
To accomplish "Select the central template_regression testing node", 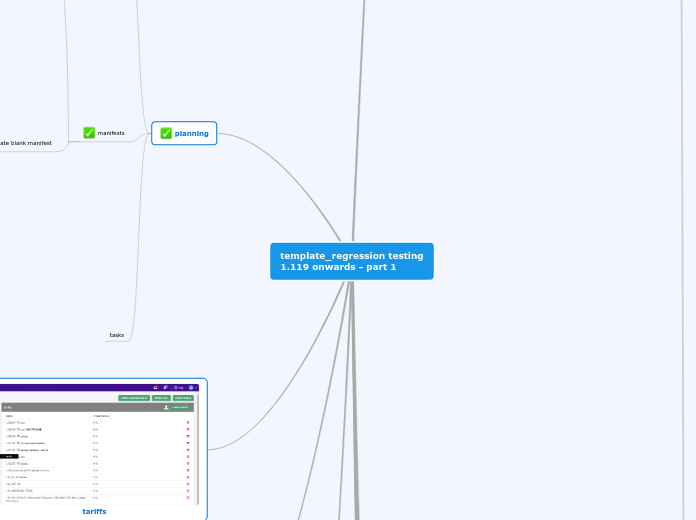I will tap(352, 261).
